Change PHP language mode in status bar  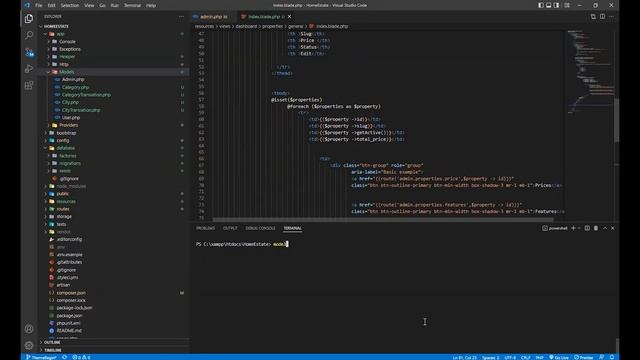540,357
